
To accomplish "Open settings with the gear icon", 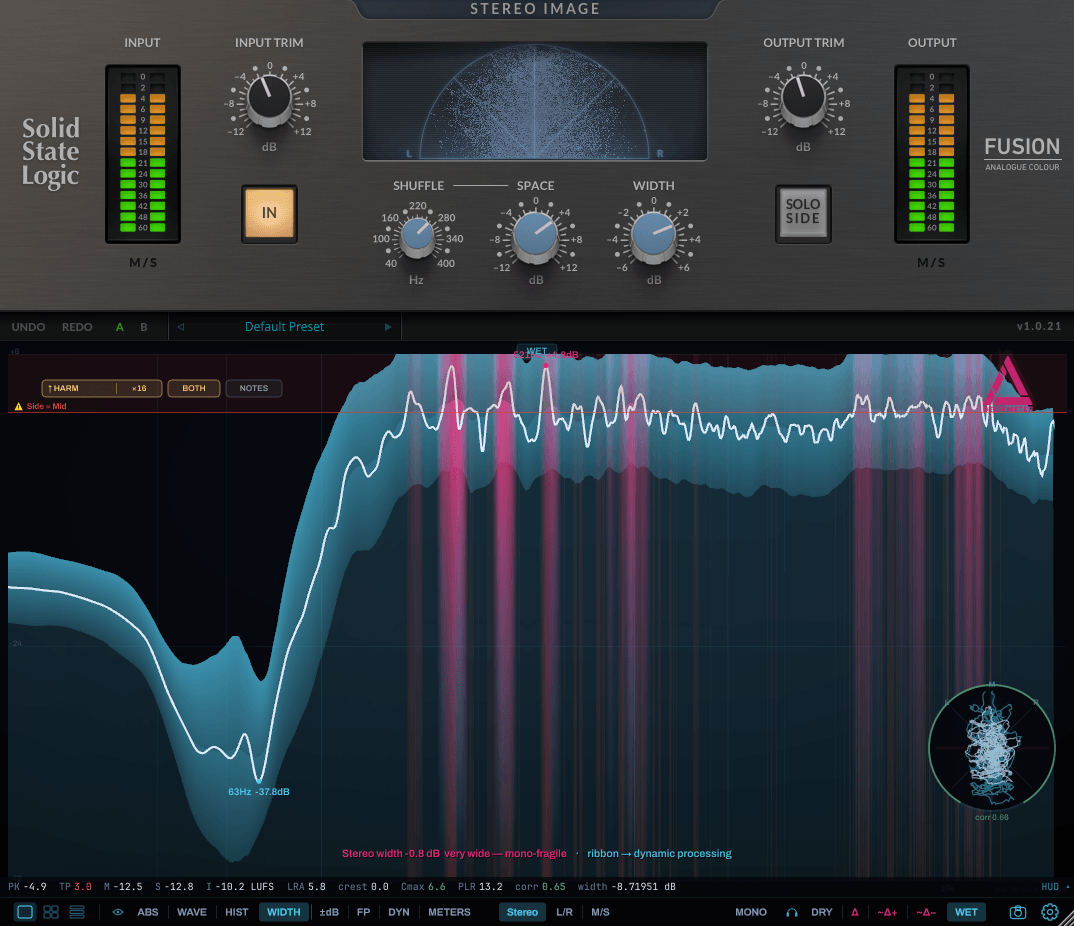I will [x=1050, y=912].
